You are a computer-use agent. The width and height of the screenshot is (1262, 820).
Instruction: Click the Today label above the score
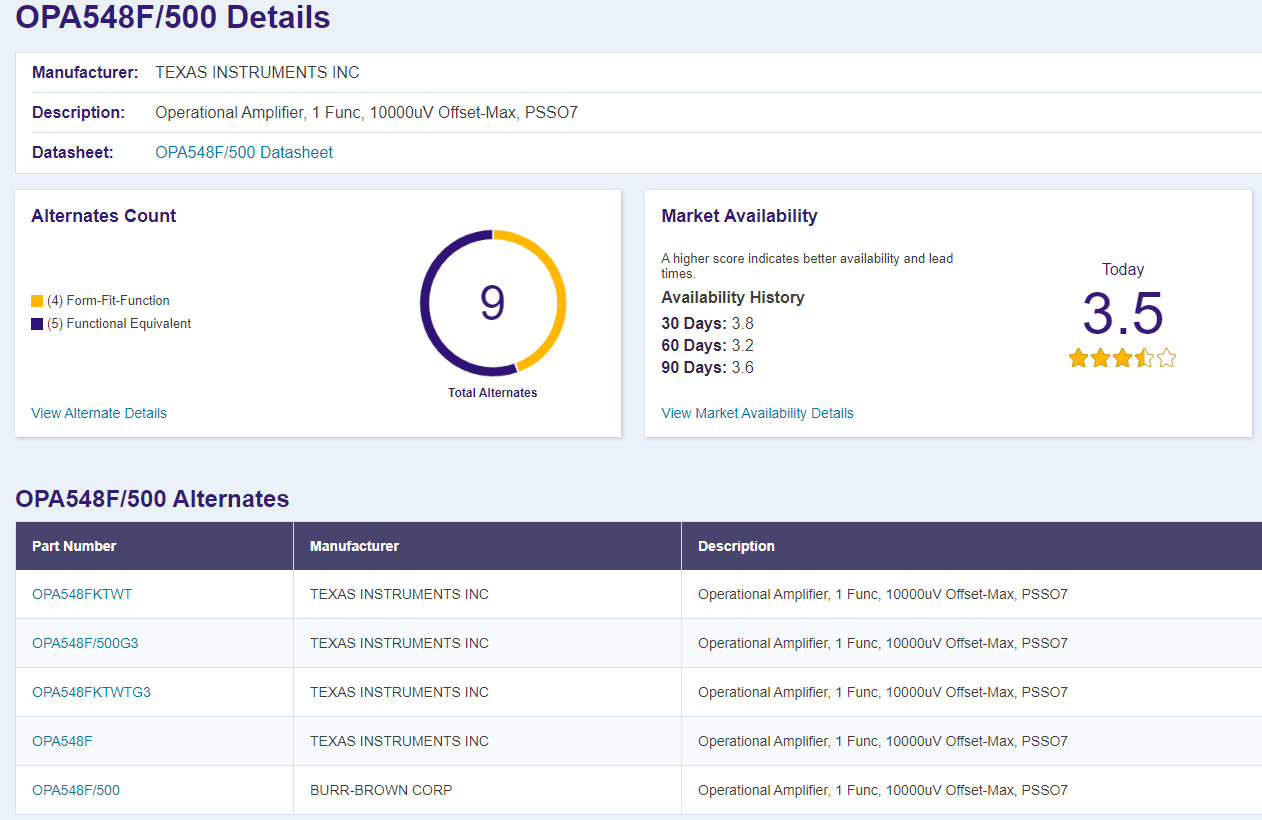pos(1123,269)
